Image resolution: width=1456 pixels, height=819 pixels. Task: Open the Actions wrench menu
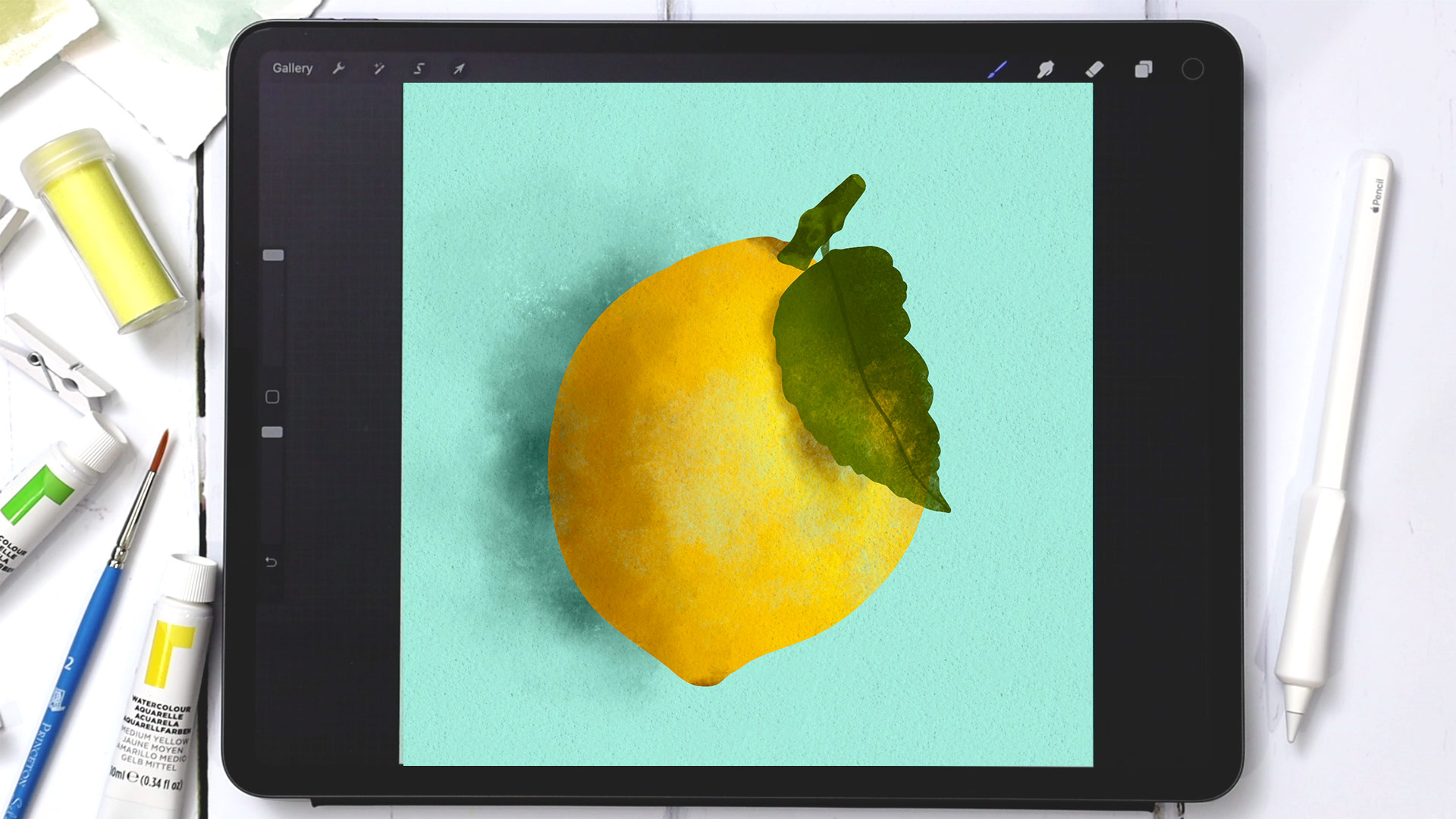coord(337,68)
